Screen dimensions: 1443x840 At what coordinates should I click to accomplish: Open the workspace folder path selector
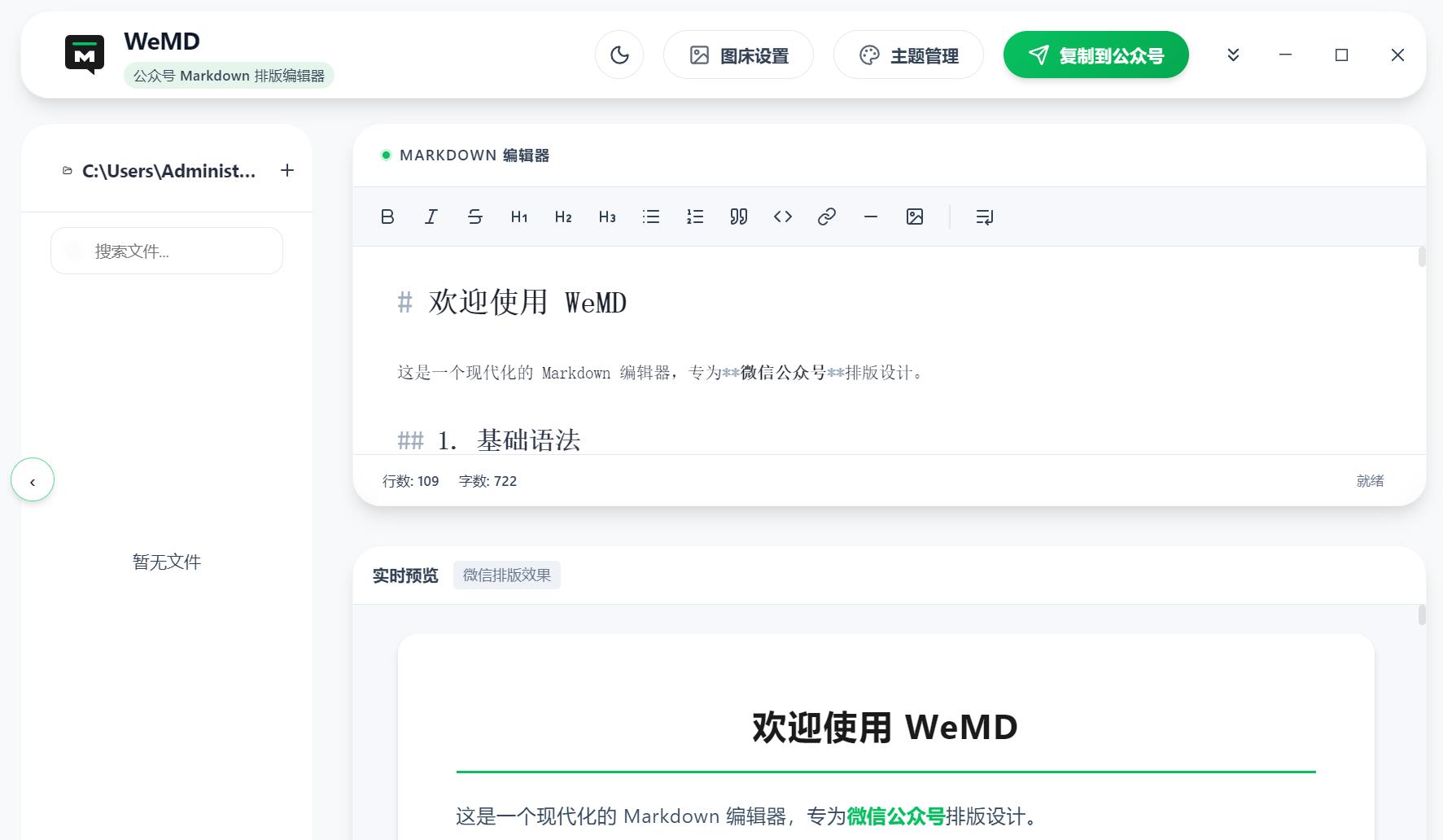(x=168, y=171)
